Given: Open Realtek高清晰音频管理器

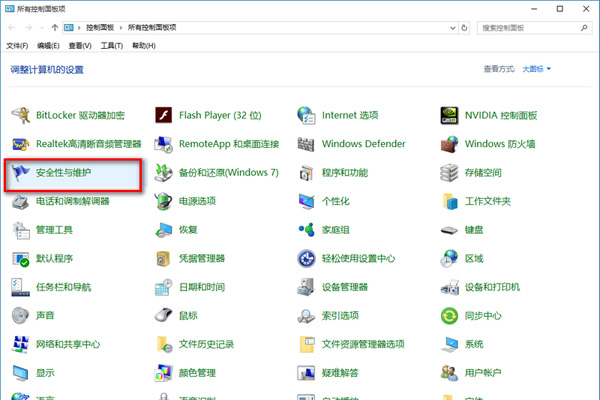Looking at the screenshot, I should pyautogui.click(x=88, y=144).
